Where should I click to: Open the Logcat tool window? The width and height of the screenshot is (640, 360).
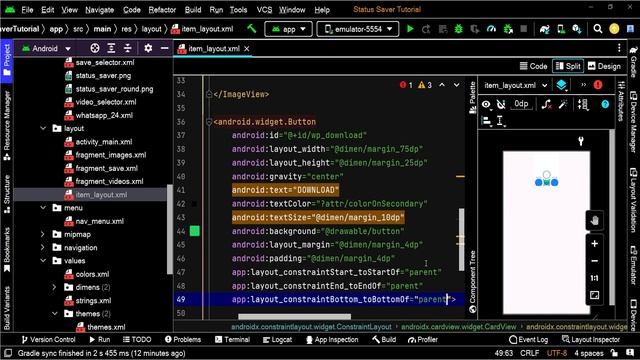point(278,339)
